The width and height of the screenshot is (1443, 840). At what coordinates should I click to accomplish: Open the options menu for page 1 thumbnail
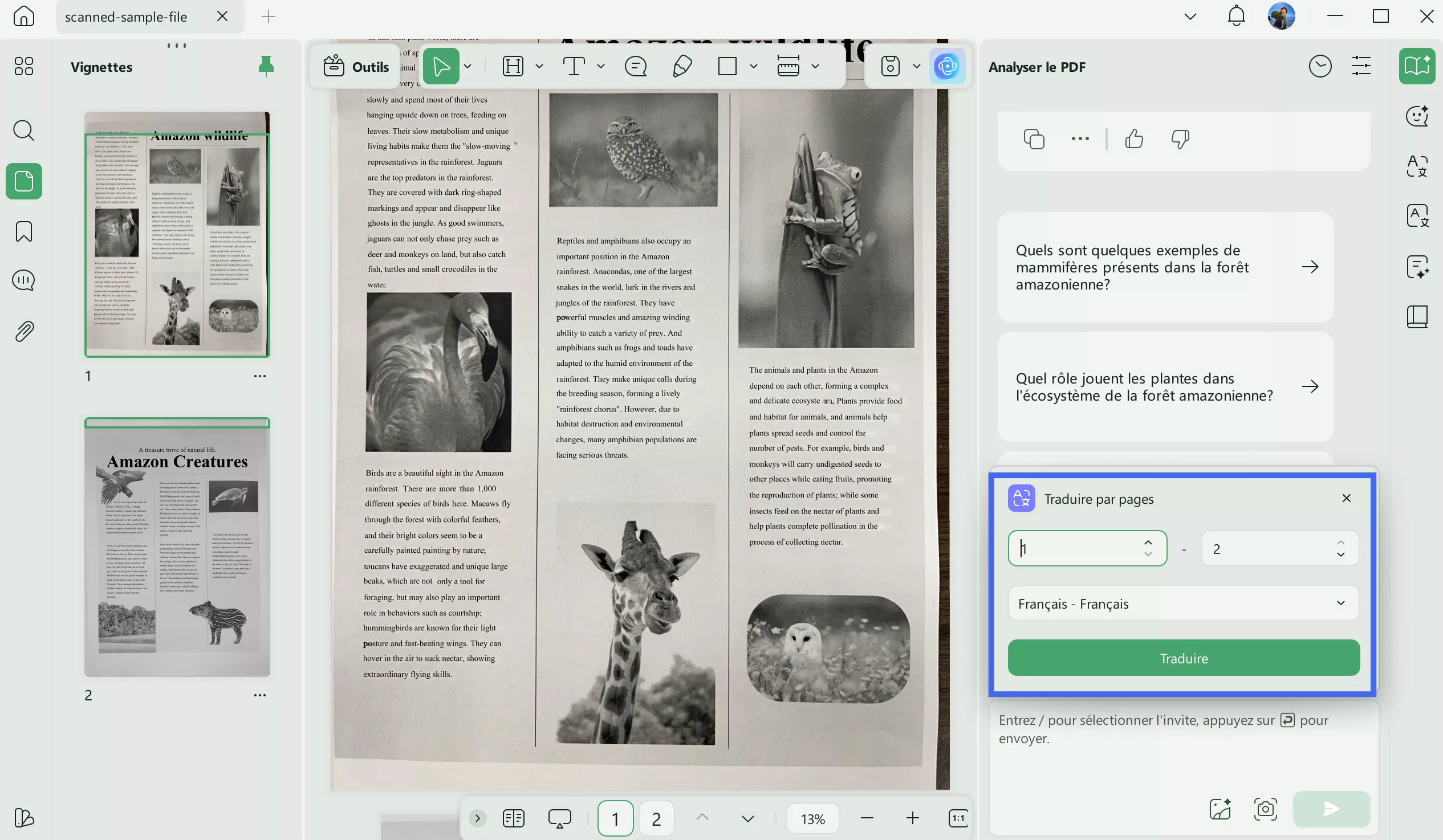click(260, 376)
